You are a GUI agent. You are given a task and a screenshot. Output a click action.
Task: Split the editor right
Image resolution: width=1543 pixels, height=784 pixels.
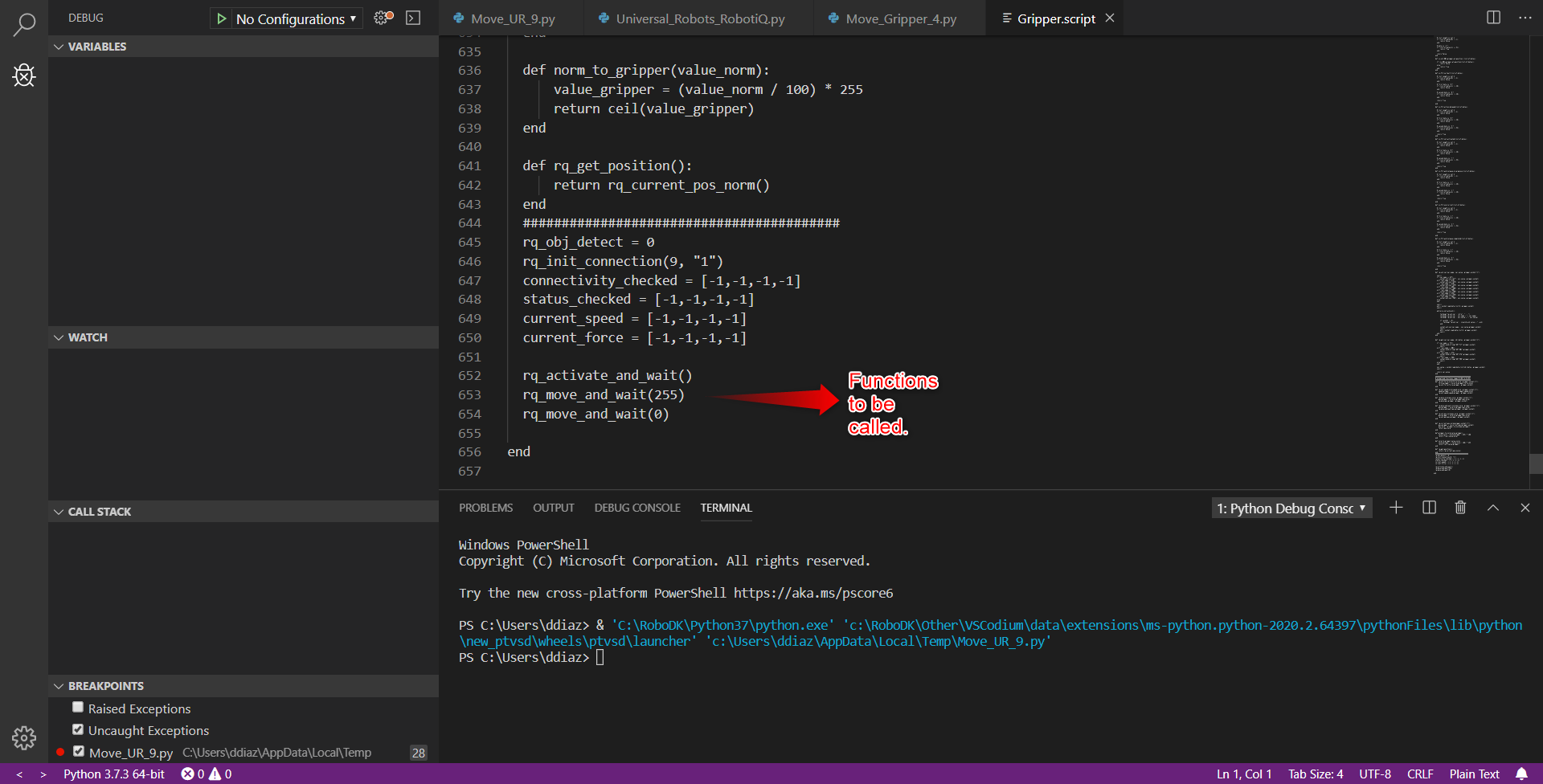point(1493,18)
